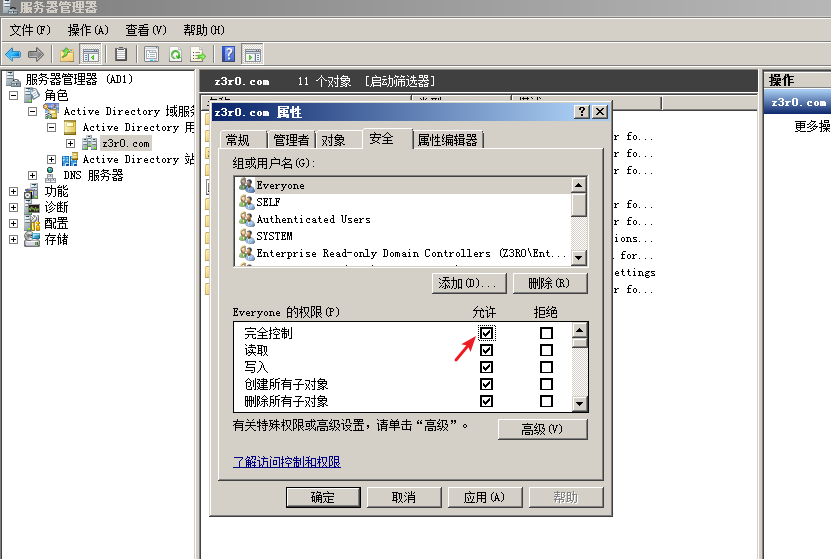Expand the z3r0.com tree node

click(70, 143)
